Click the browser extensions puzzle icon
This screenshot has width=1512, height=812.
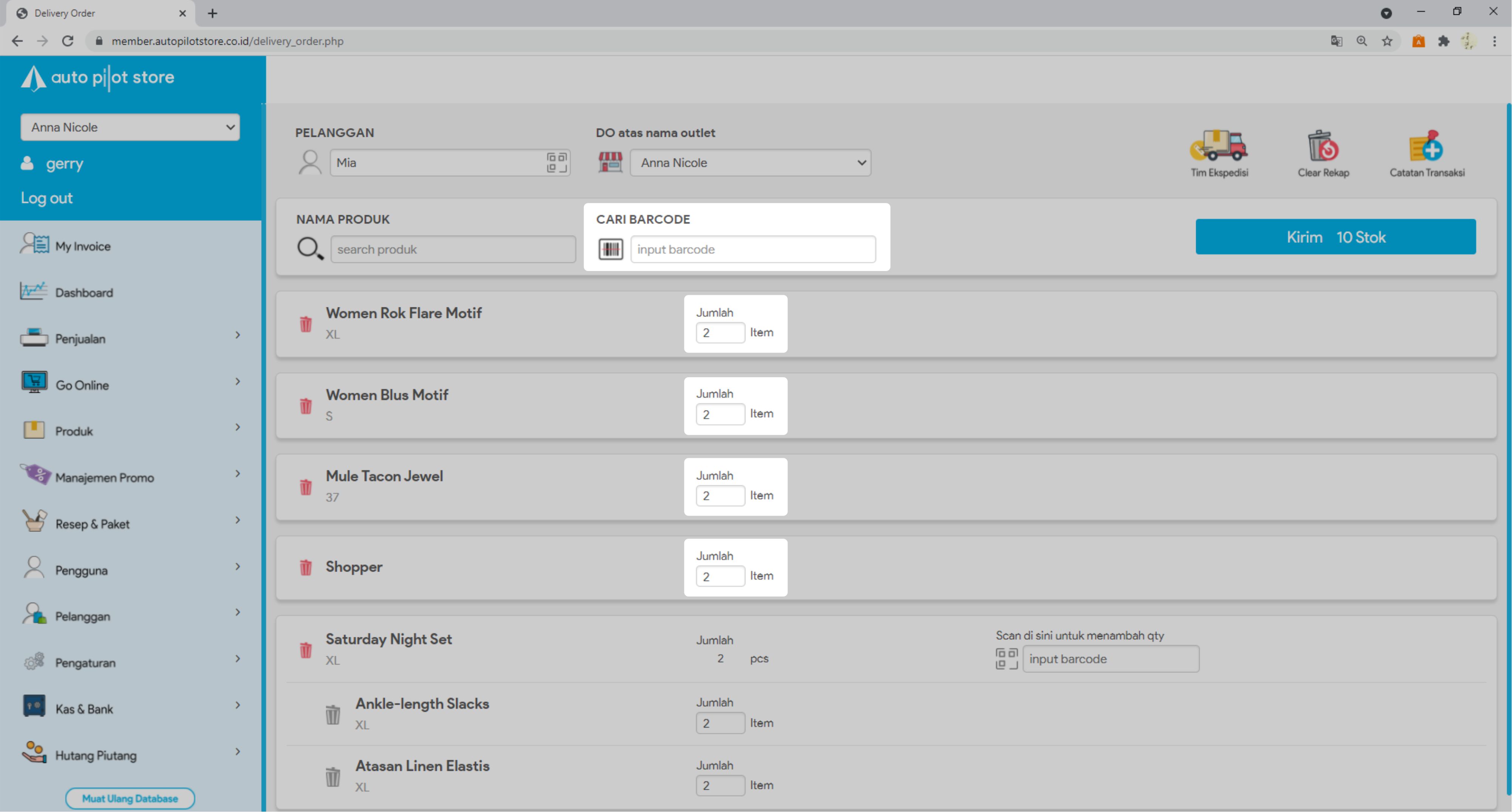pyautogui.click(x=1443, y=41)
